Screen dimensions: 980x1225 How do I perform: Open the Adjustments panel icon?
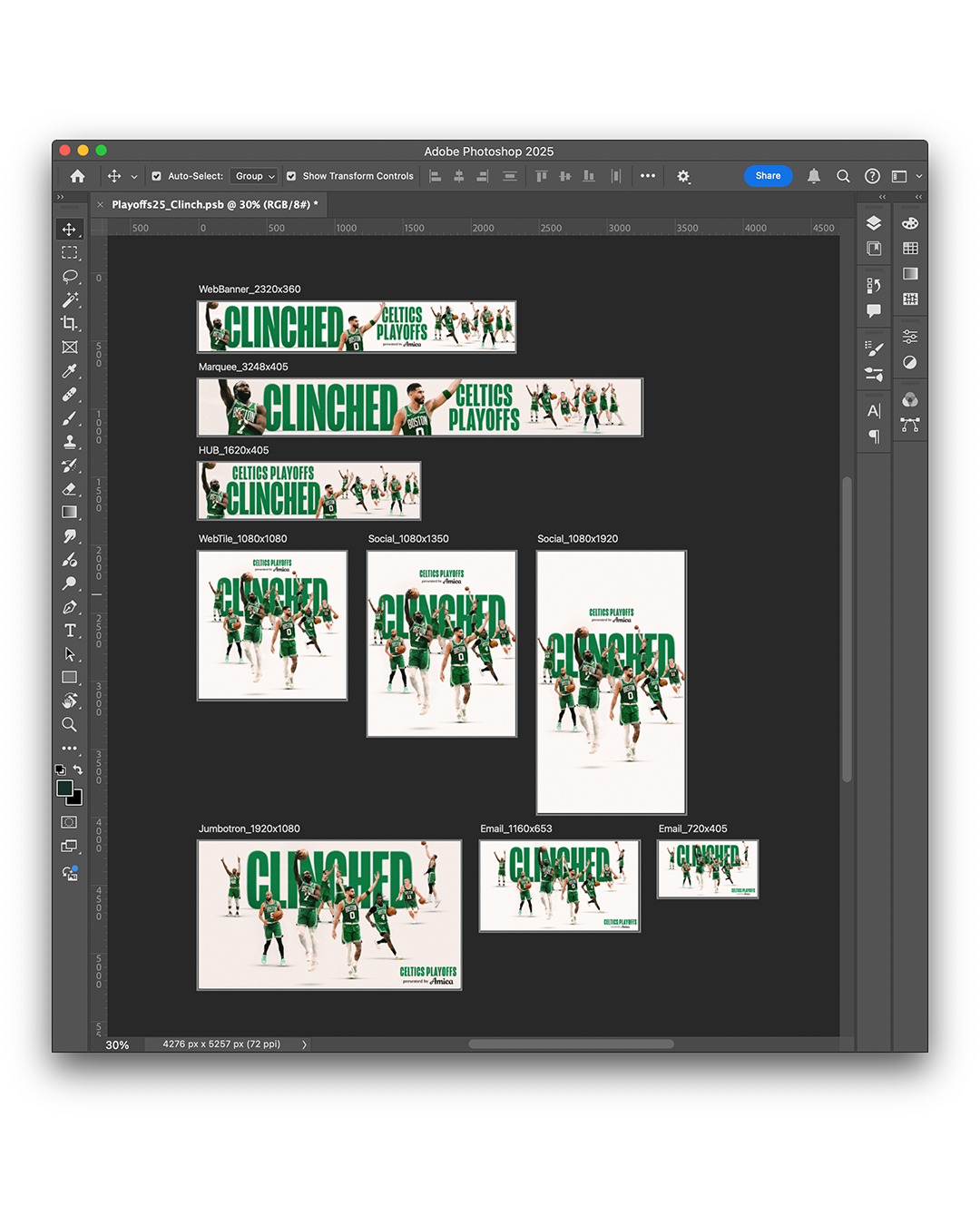pos(910,362)
